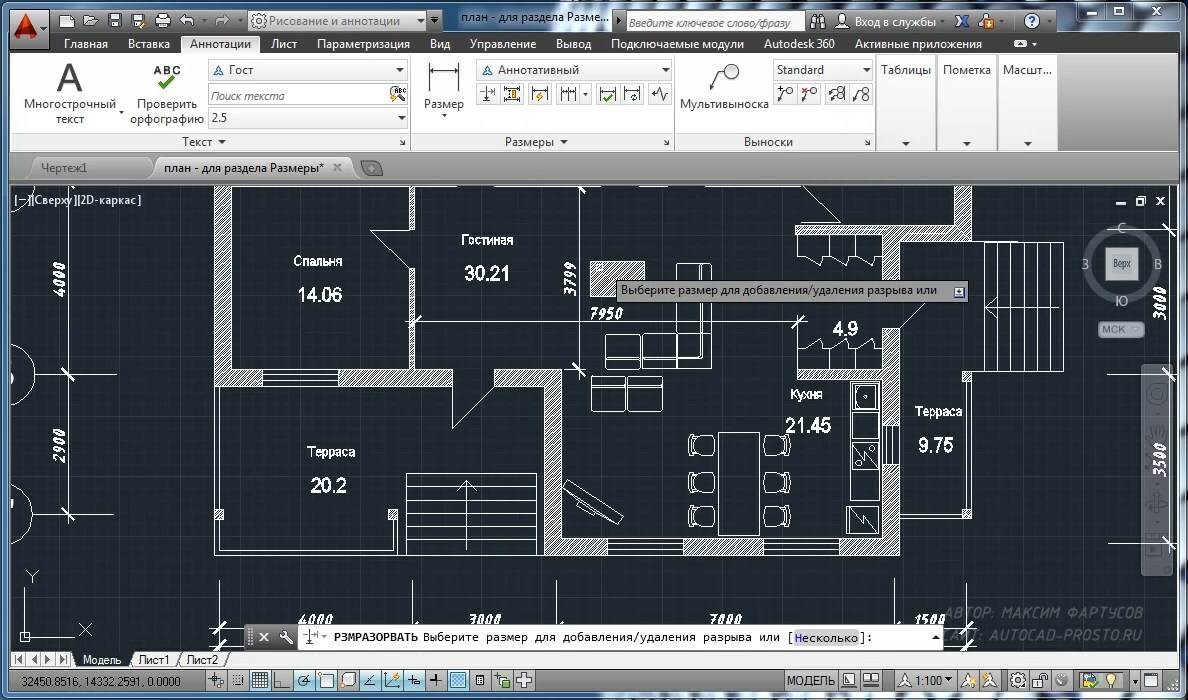Click the Plot/Print icon in quick access toolbar
The height and width of the screenshot is (700, 1188).
pos(160,20)
